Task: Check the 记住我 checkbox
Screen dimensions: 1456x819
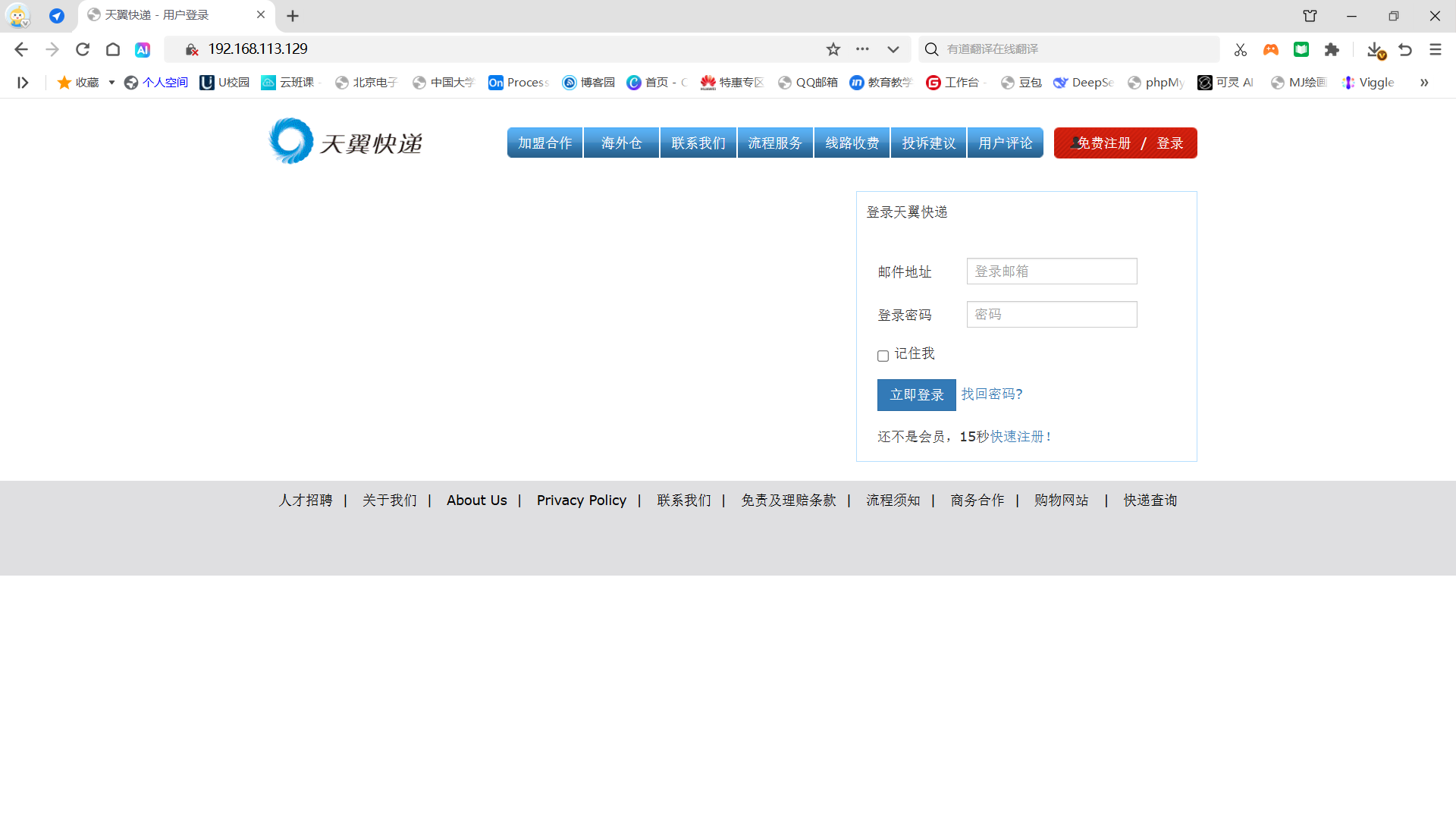Action: click(883, 356)
